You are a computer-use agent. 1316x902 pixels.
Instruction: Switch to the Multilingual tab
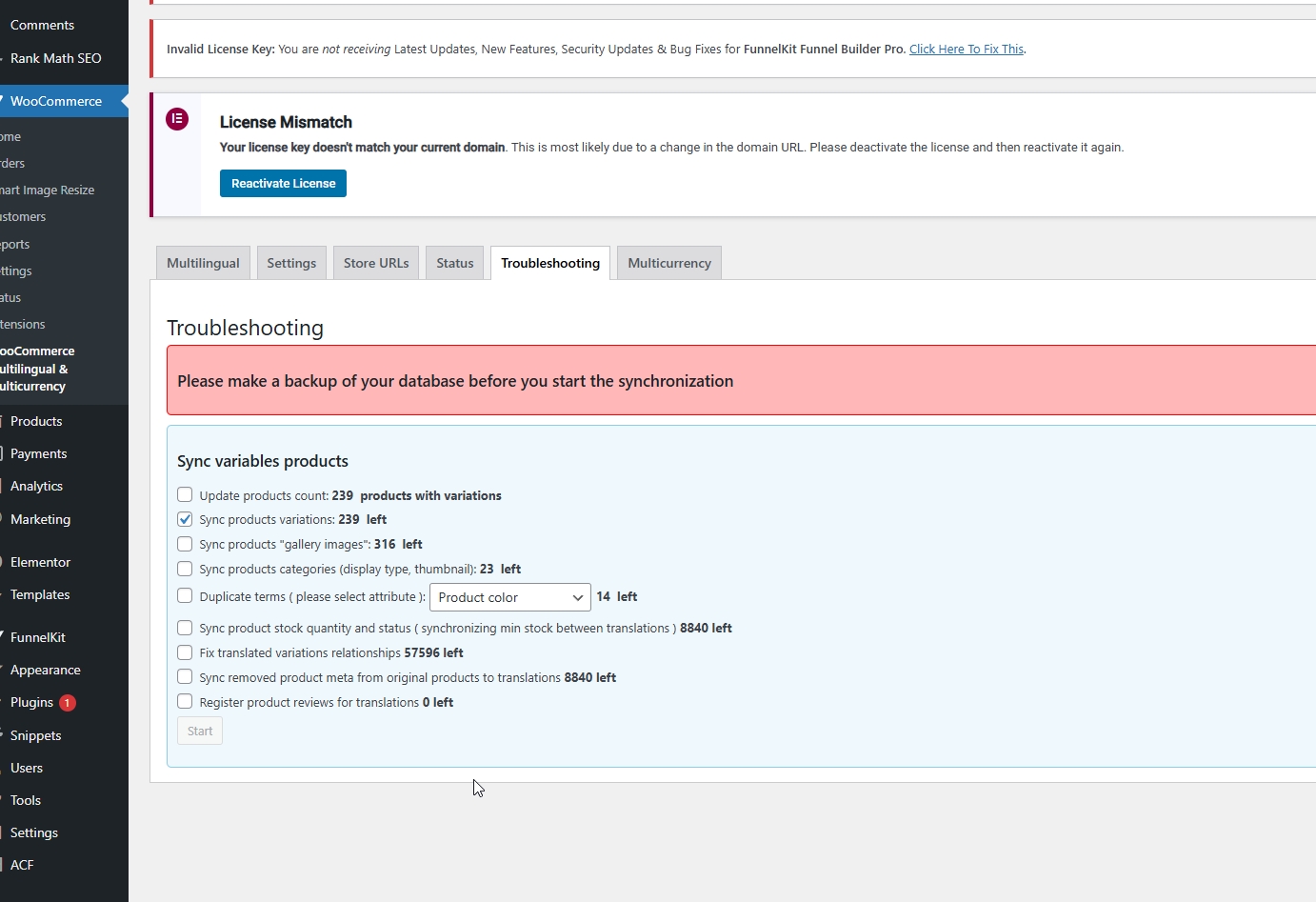point(203,263)
